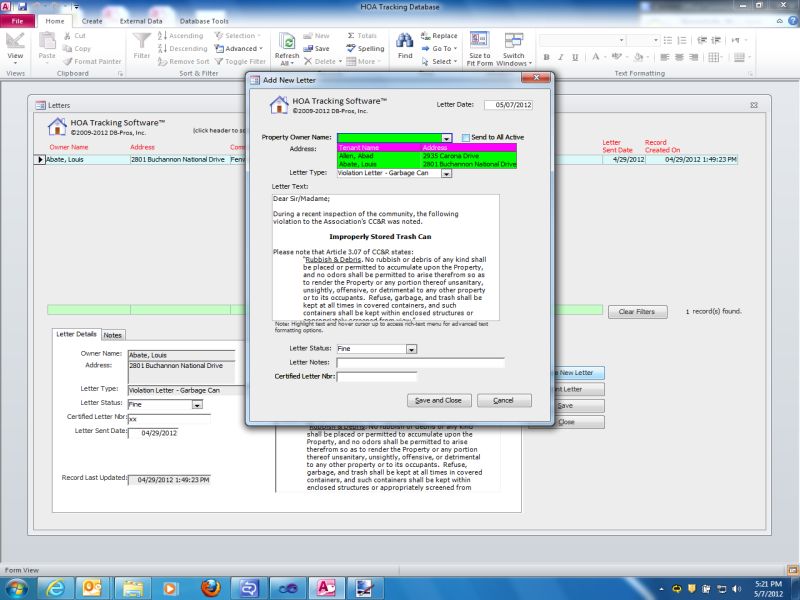Switch to the Notes tab
The height and width of the screenshot is (600, 800).
pos(112,335)
